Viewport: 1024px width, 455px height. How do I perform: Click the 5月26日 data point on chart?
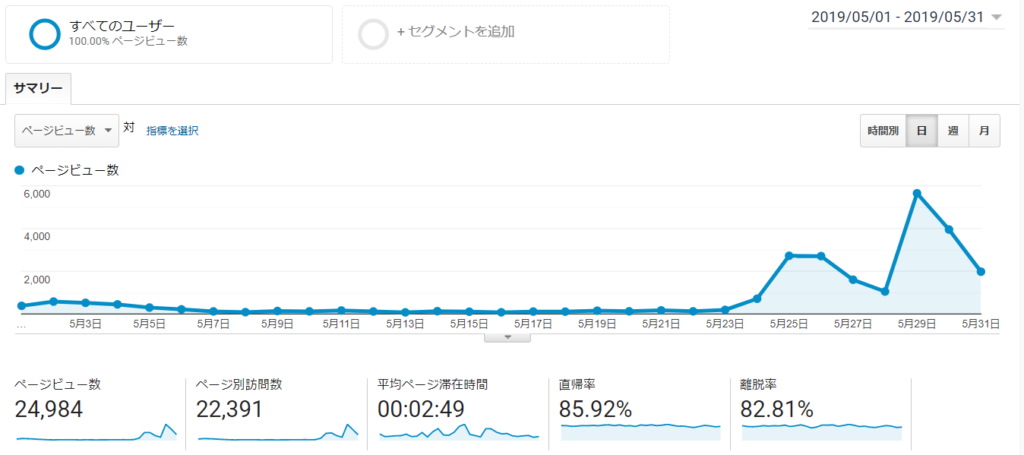[x=821, y=256]
